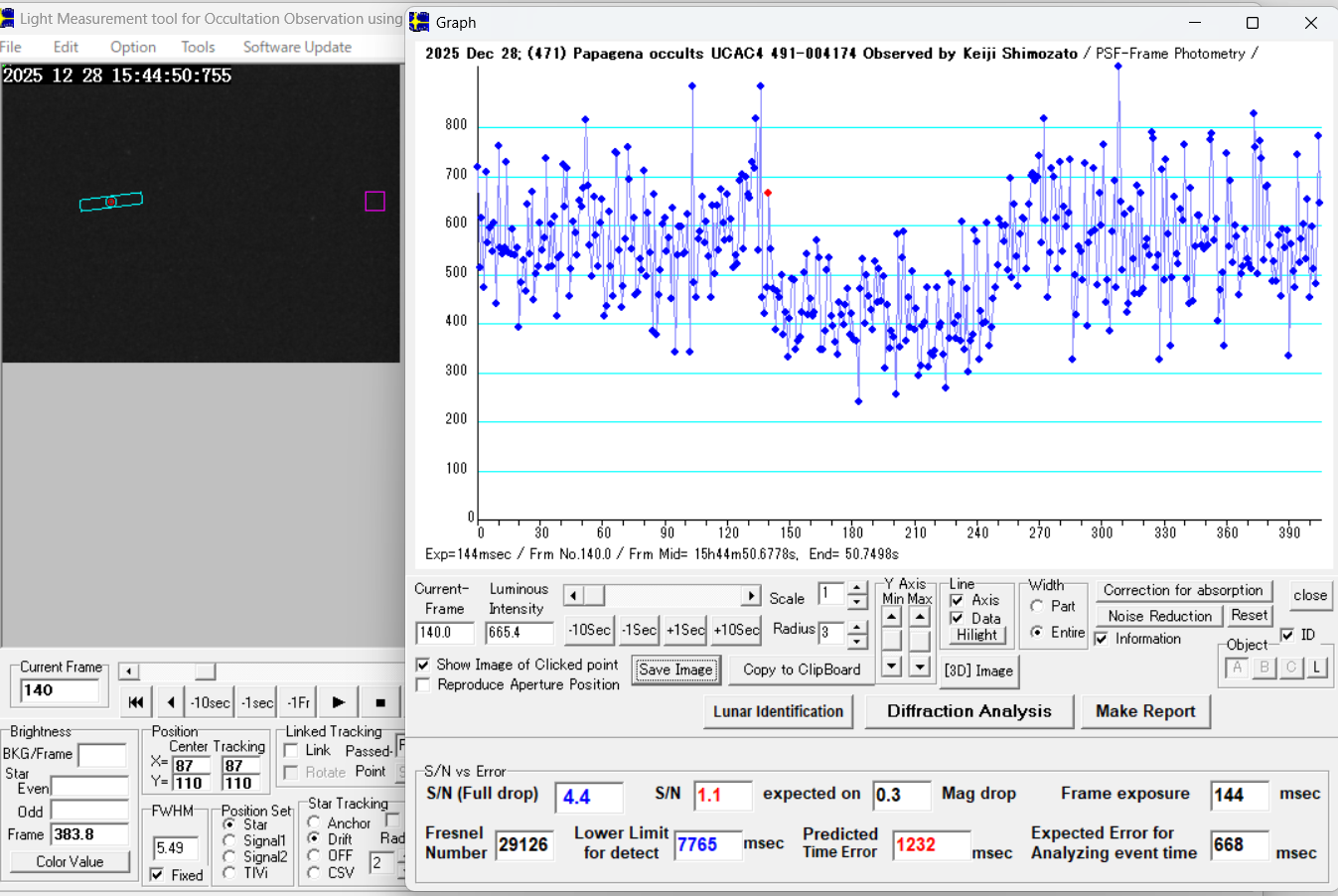1338x896 pixels.
Task: Click the Current Frame slider thumb
Action: [205, 672]
